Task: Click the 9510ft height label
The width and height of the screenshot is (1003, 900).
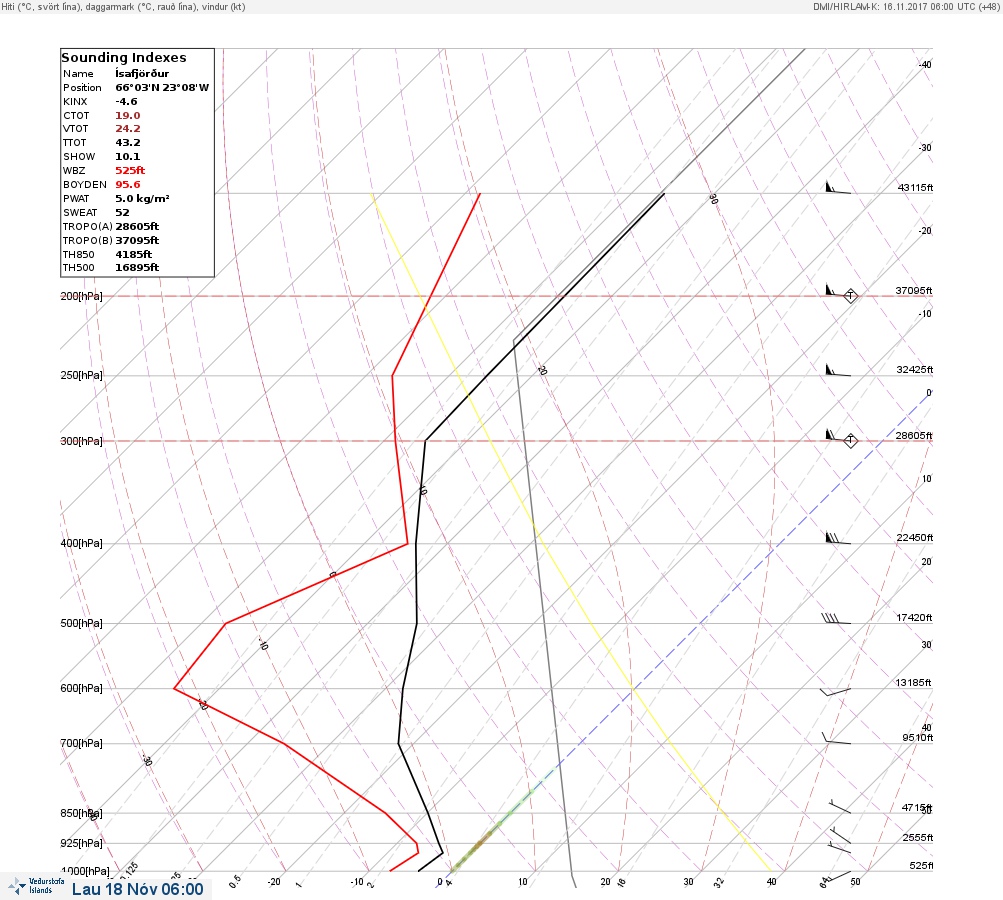Action: [918, 738]
